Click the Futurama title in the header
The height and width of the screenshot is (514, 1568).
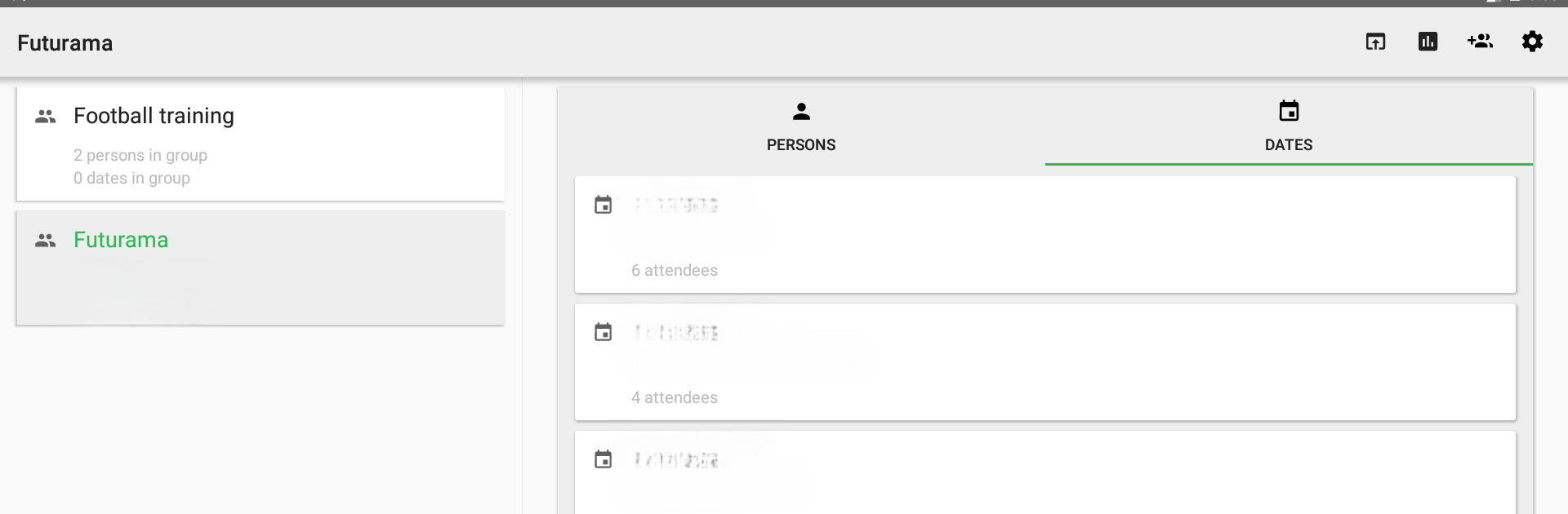click(x=65, y=43)
